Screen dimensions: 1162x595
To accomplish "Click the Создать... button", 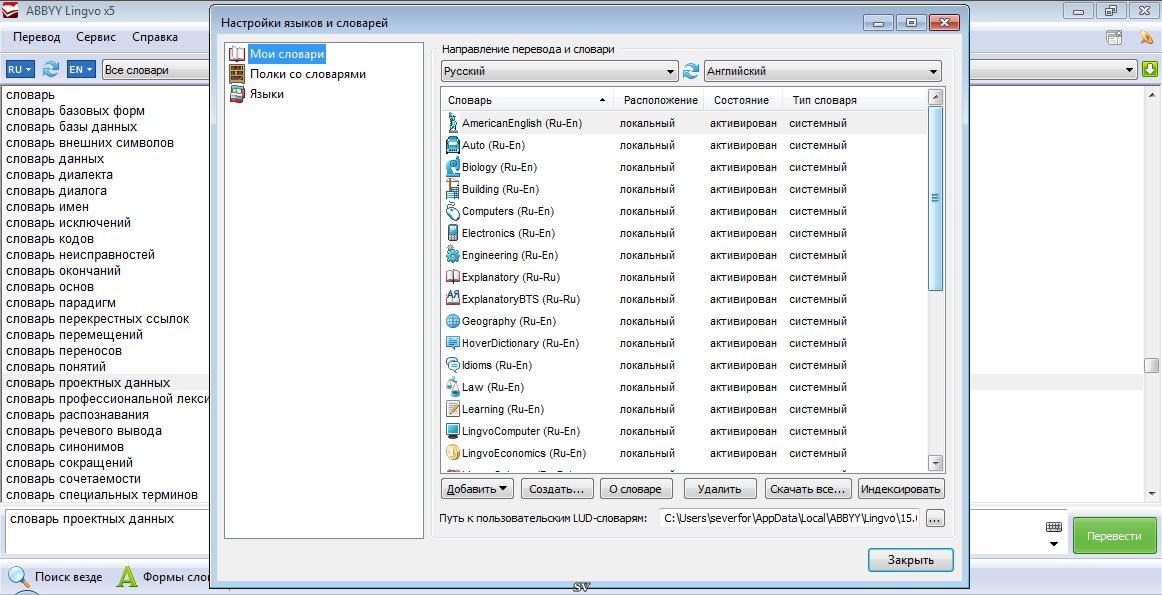I will pyautogui.click(x=557, y=489).
